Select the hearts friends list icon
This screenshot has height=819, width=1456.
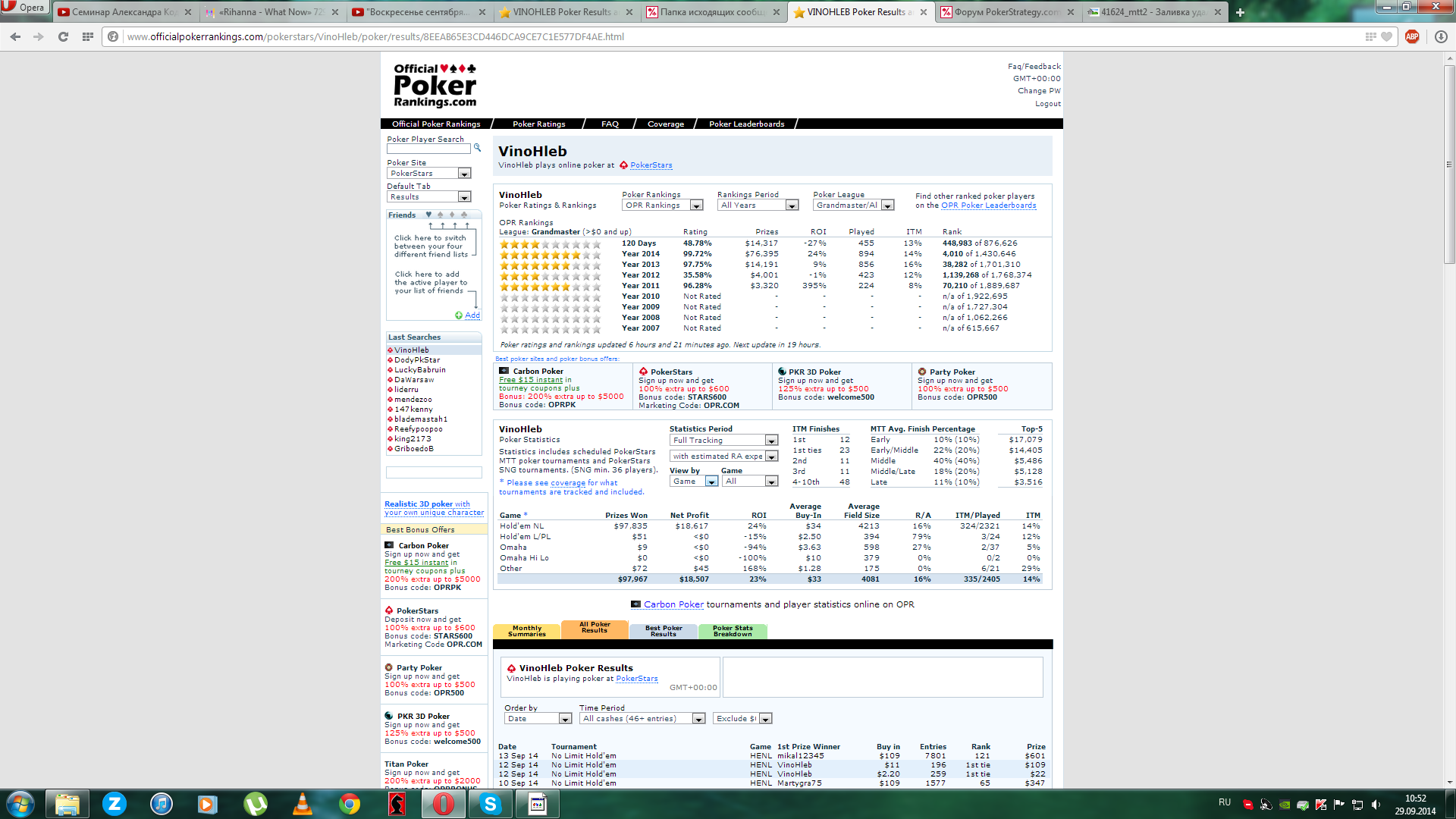click(428, 215)
